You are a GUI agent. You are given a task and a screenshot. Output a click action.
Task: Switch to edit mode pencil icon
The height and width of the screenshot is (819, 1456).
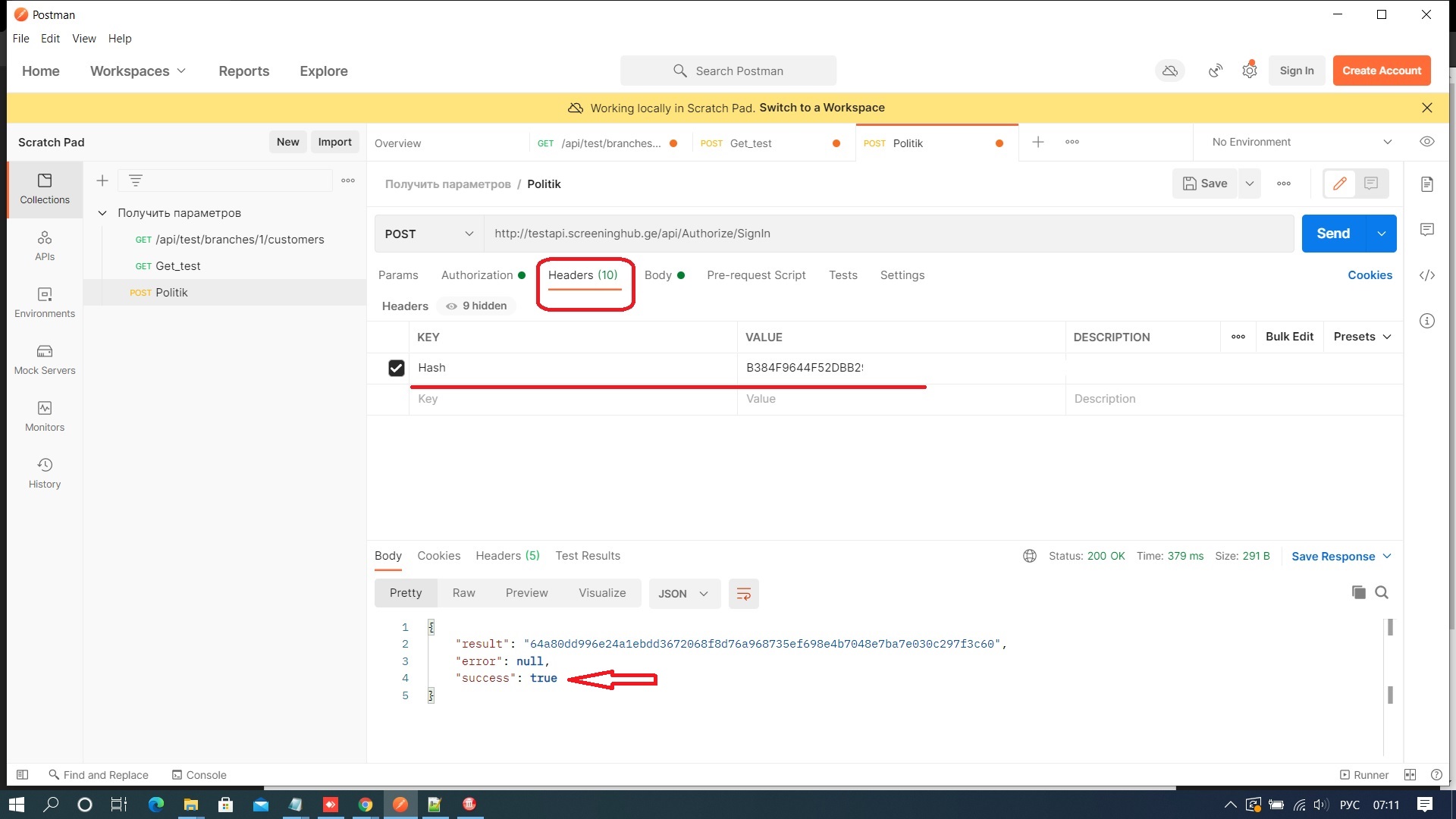1340,184
